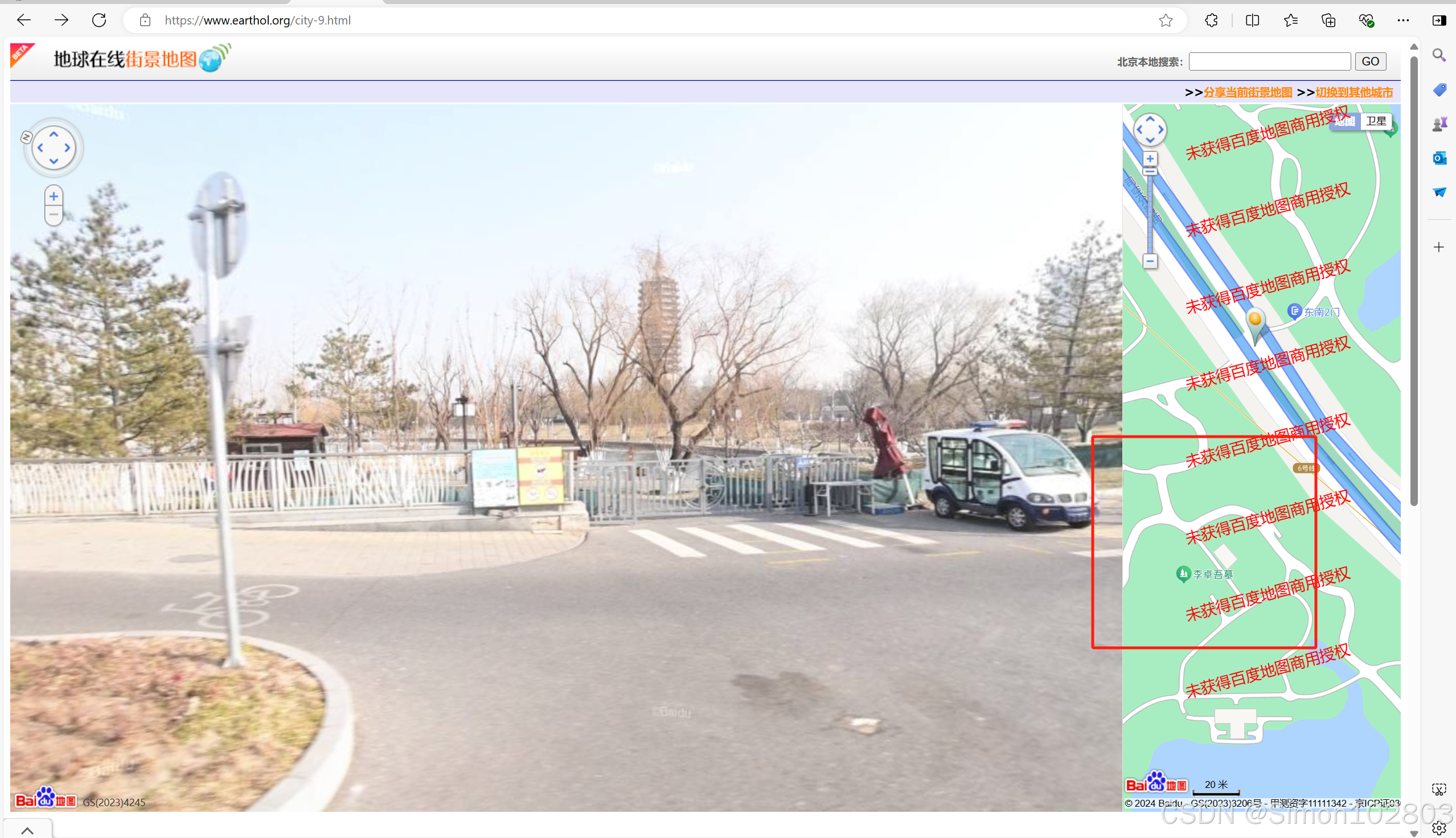
Task: Open browser Settings and more menu
Action: (x=1403, y=20)
